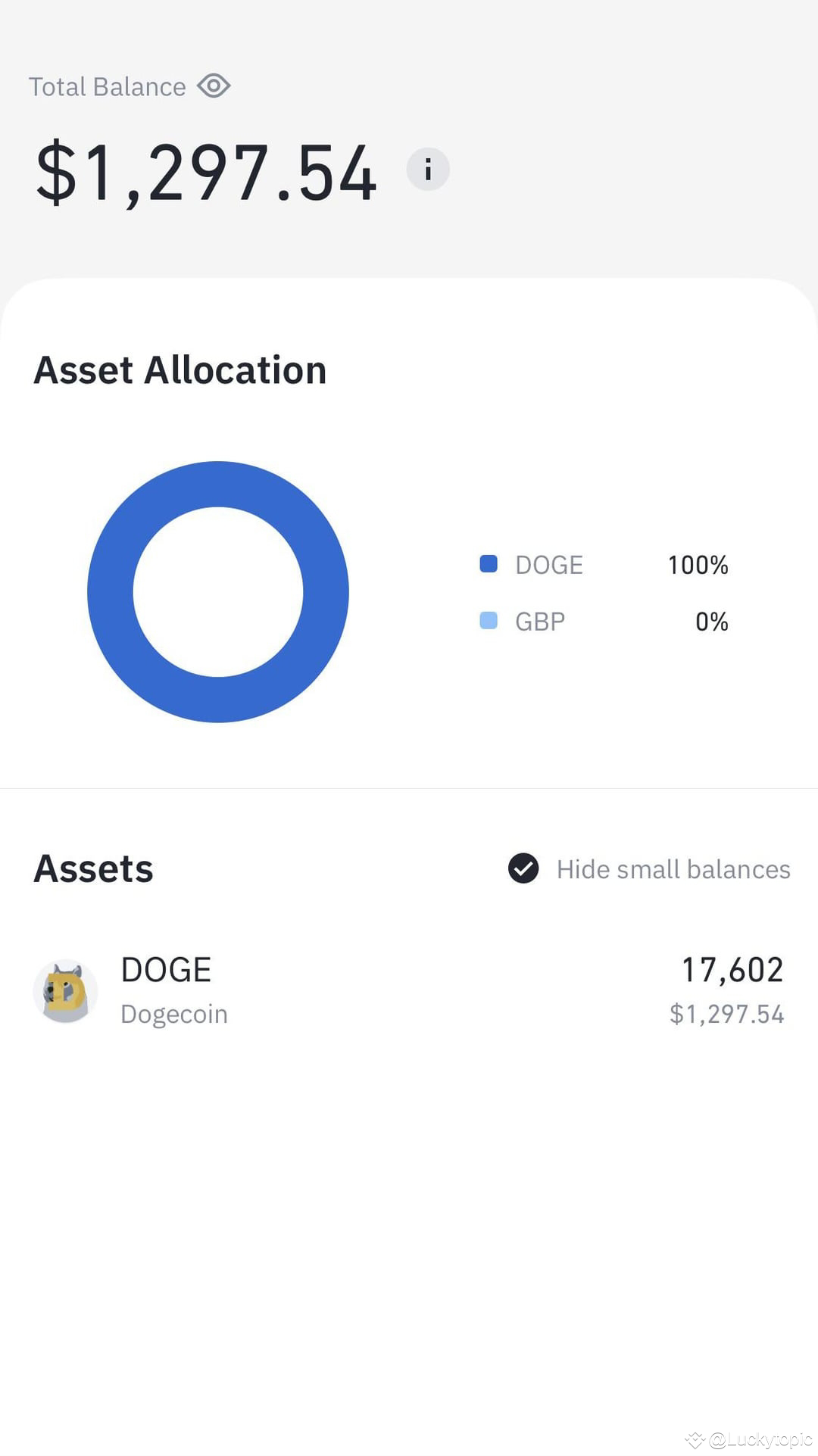Select the DOGE legend label
Image resolution: width=818 pixels, height=1456 pixels.
549,565
